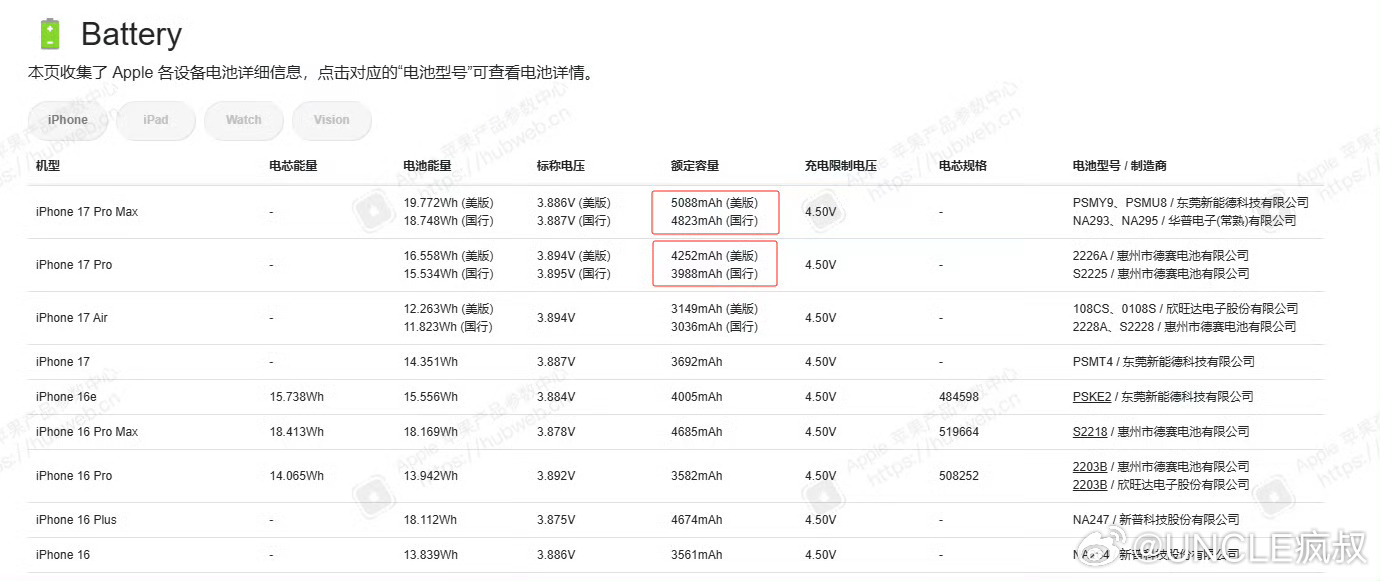Viewport: 1380px width, 581px height.
Task: Select the iPhone 16 Pro Max row name
Action: click(87, 432)
